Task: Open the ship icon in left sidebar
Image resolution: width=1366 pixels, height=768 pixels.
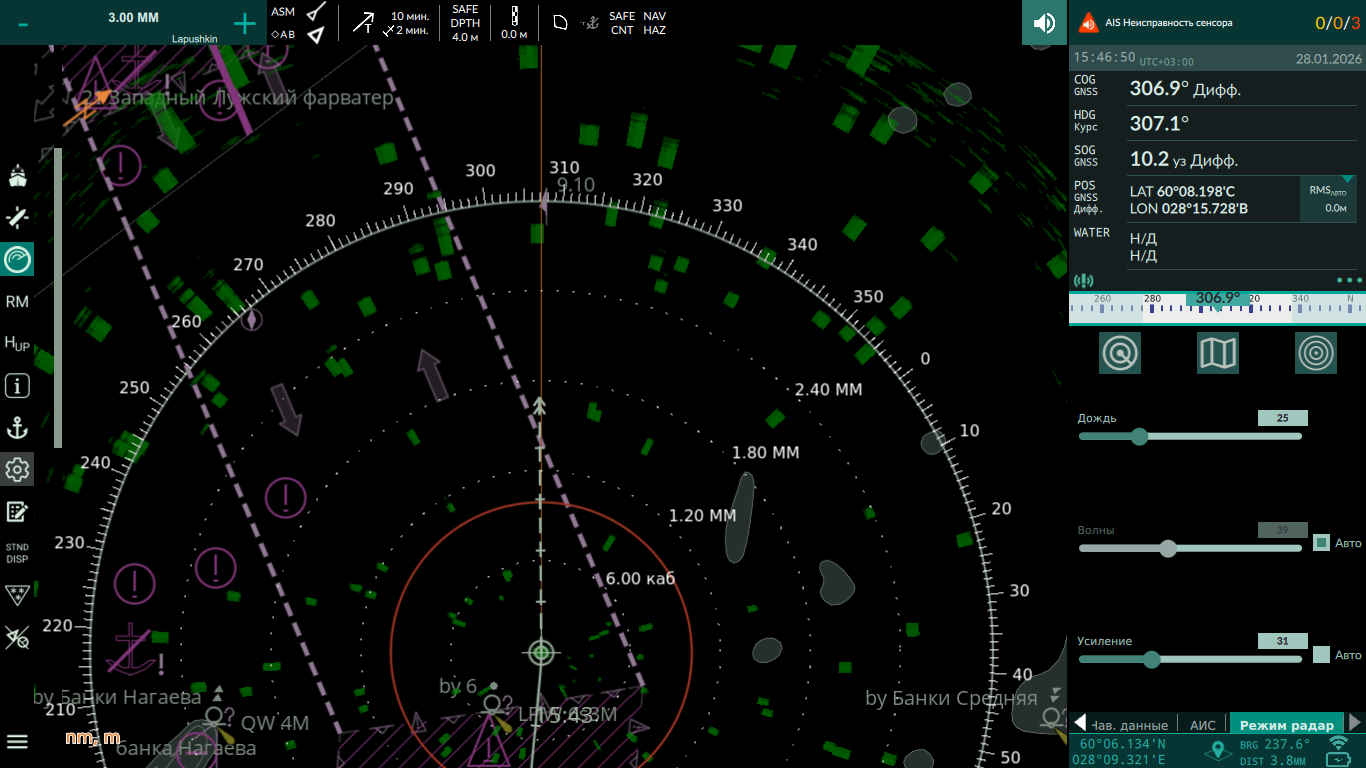Action: pos(17,177)
